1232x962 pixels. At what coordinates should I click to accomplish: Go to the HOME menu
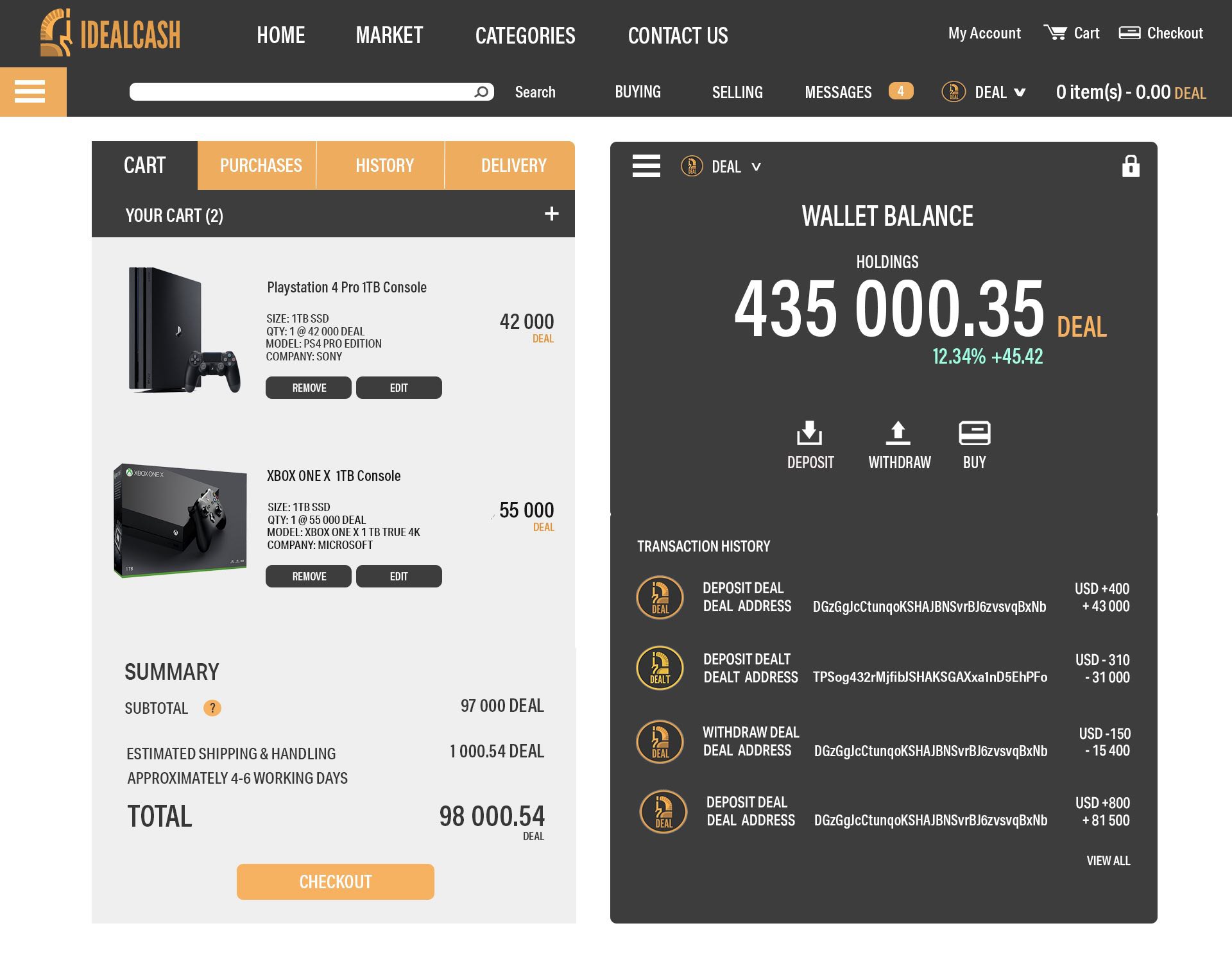pyautogui.click(x=281, y=35)
